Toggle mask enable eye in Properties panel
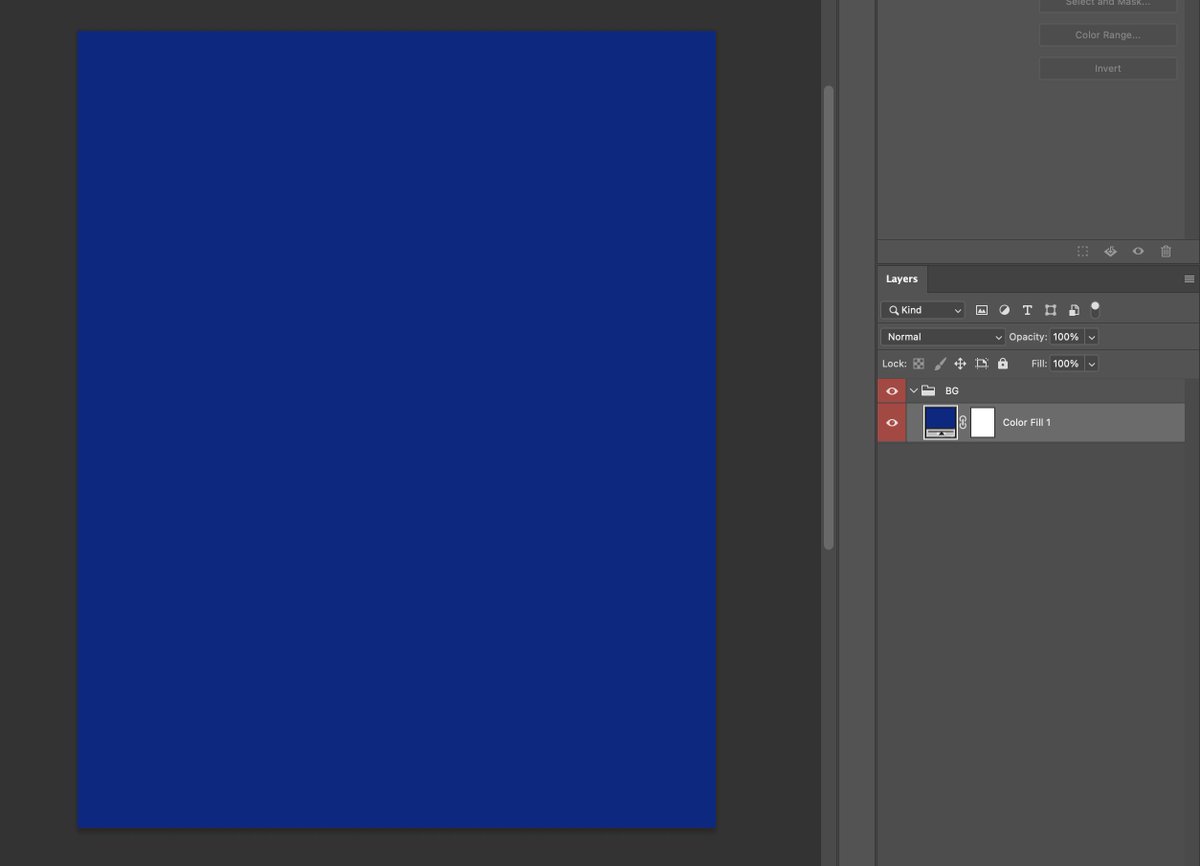Viewport: 1200px width, 866px height. (1138, 251)
